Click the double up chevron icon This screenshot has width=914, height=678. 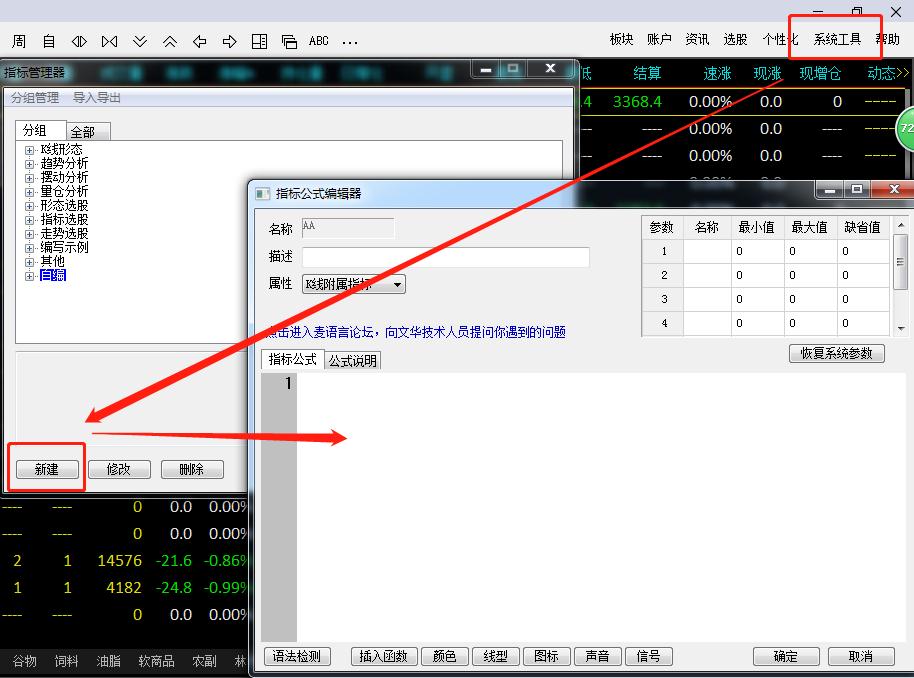pyautogui.click(x=170, y=41)
